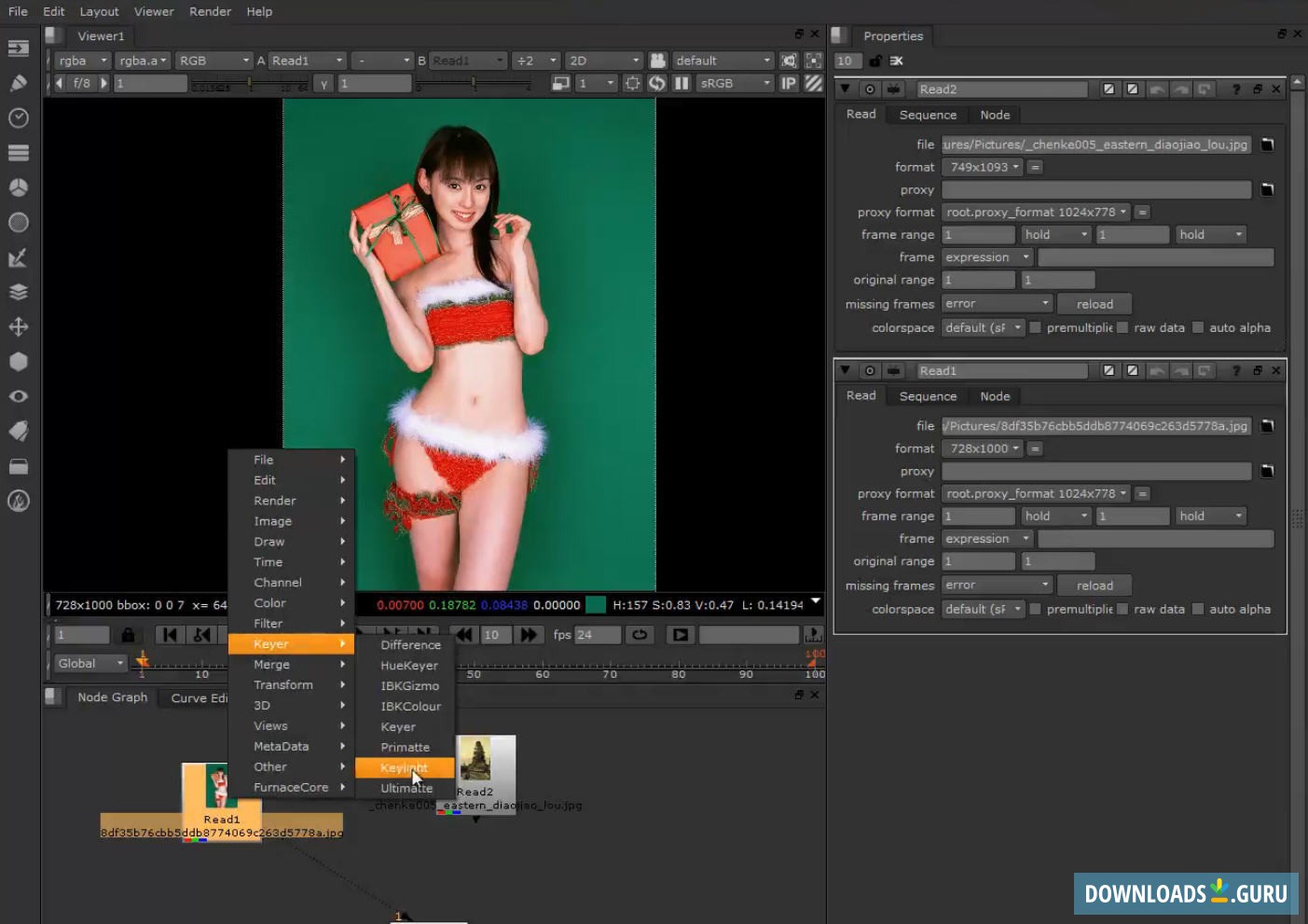Image resolution: width=1308 pixels, height=924 pixels.
Task: Open the sRGB viewer colorspace dropdown
Action: click(734, 82)
